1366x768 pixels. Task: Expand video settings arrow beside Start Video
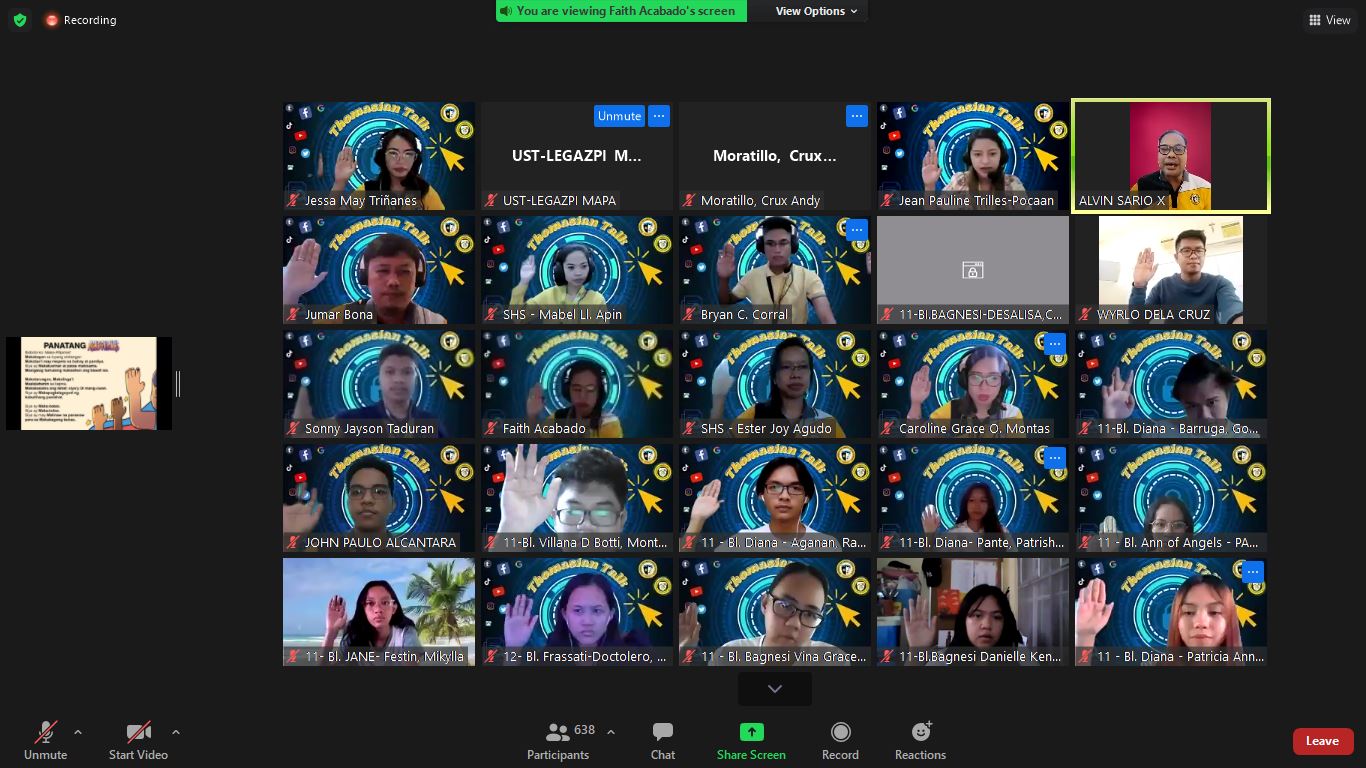click(x=176, y=732)
